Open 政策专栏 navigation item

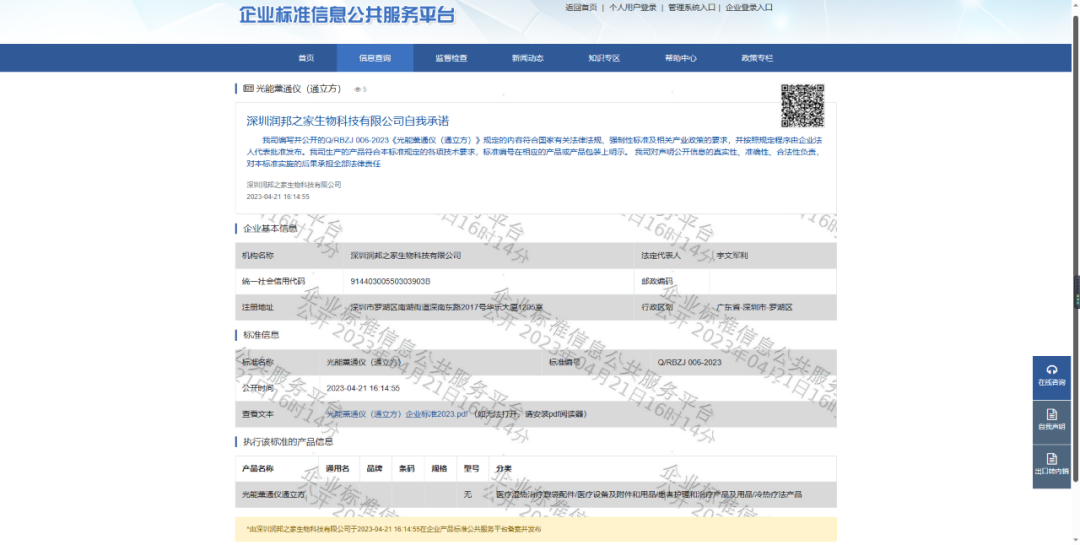click(x=757, y=59)
